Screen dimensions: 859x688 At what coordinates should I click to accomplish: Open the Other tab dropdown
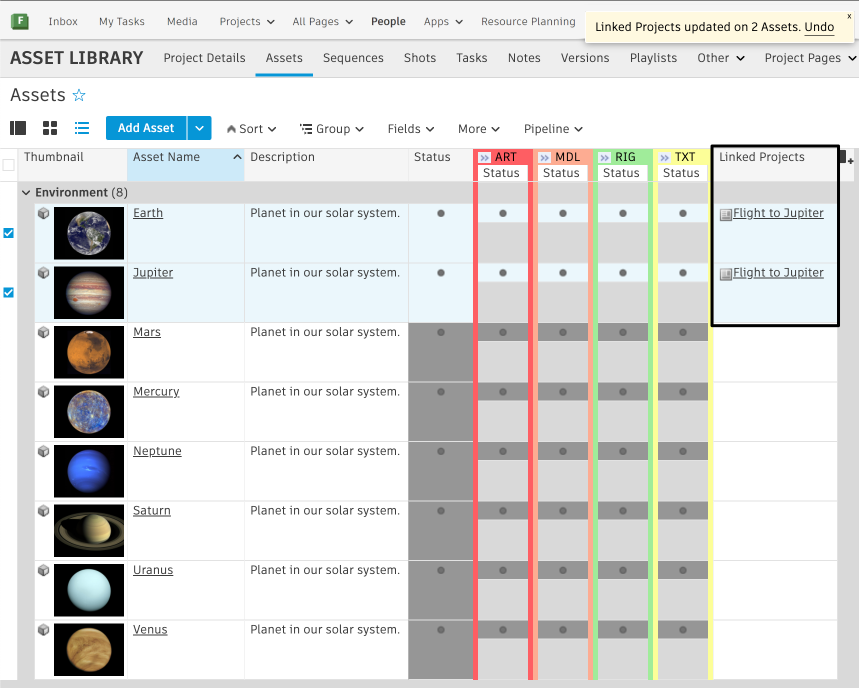(x=721, y=58)
